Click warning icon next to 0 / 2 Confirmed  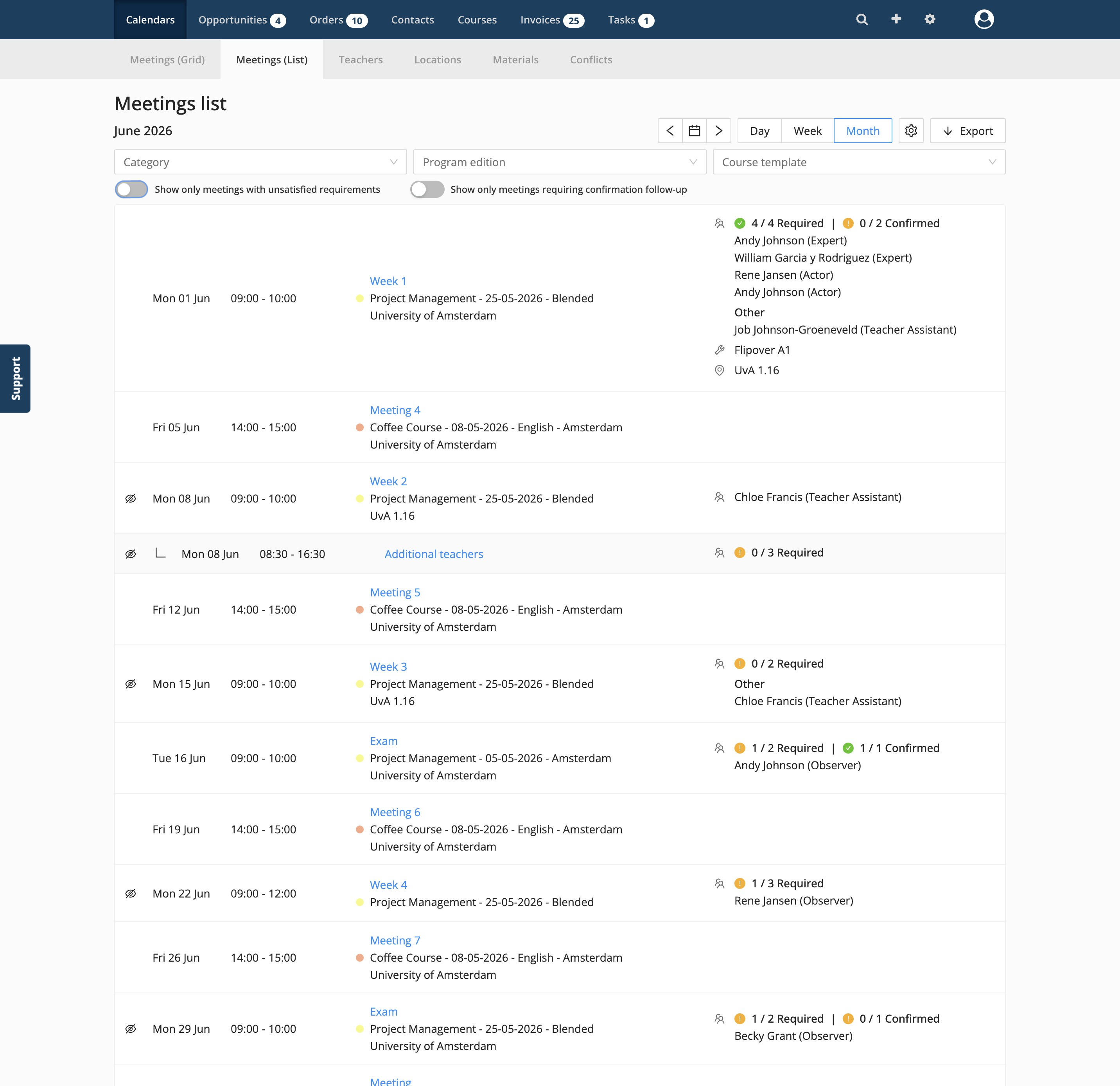(x=848, y=223)
